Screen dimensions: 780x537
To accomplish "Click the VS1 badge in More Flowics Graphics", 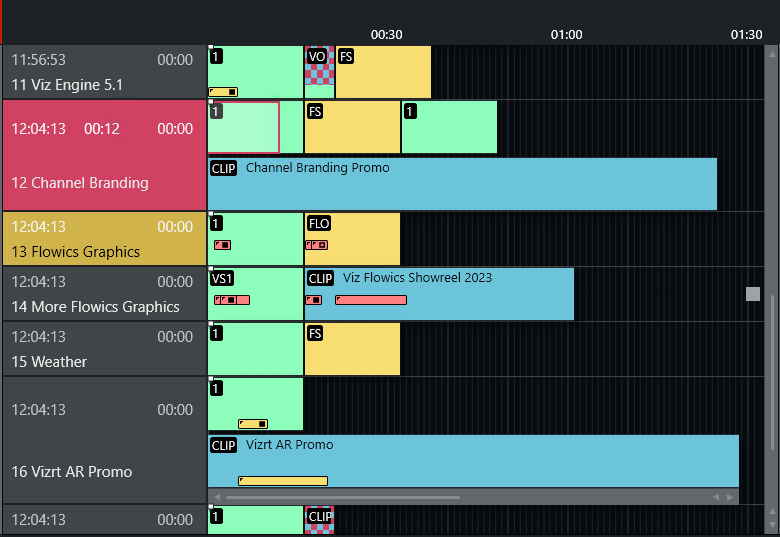I will click(221, 278).
